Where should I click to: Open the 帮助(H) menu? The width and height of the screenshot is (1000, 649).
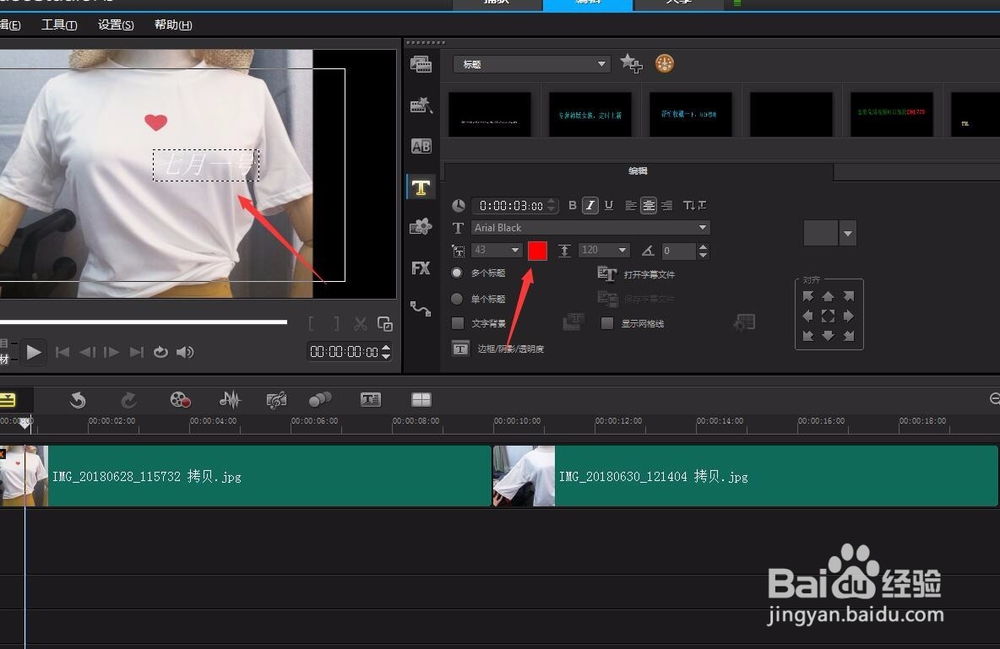[x=173, y=25]
